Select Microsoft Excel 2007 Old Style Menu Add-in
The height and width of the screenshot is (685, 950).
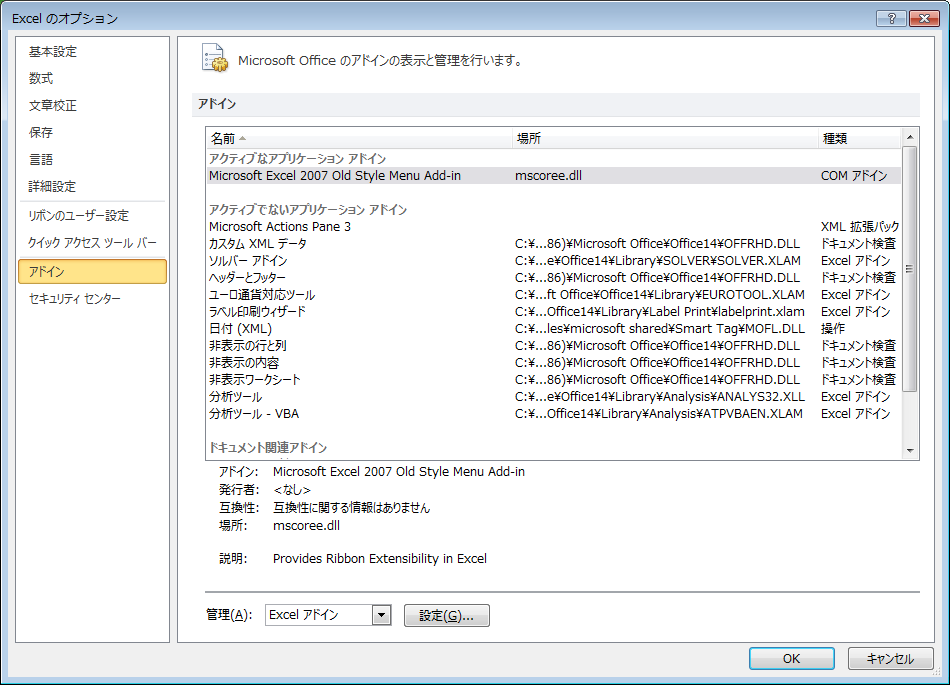tap(335, 176)
